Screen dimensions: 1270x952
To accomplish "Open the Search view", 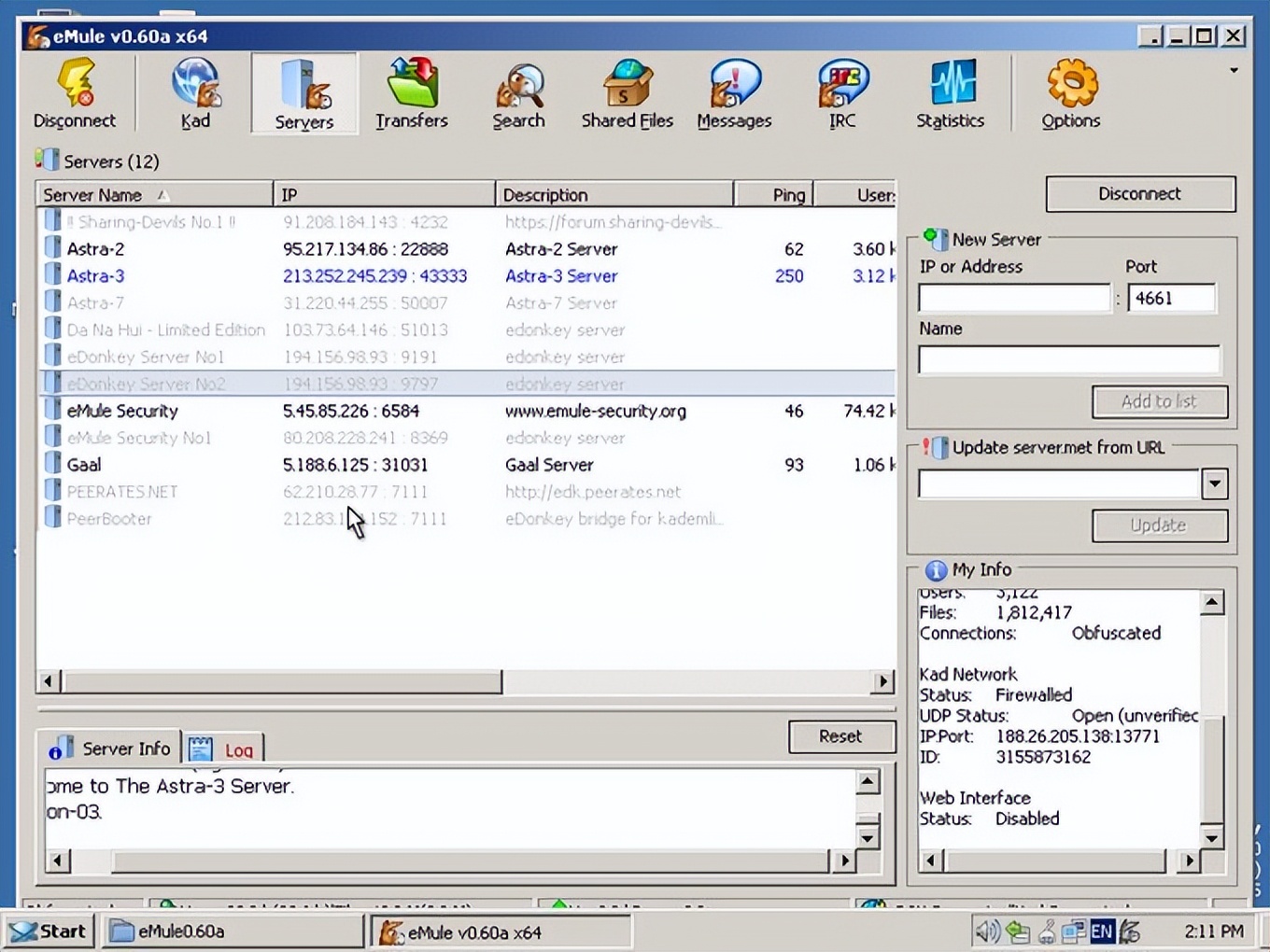I will (518, 92).
